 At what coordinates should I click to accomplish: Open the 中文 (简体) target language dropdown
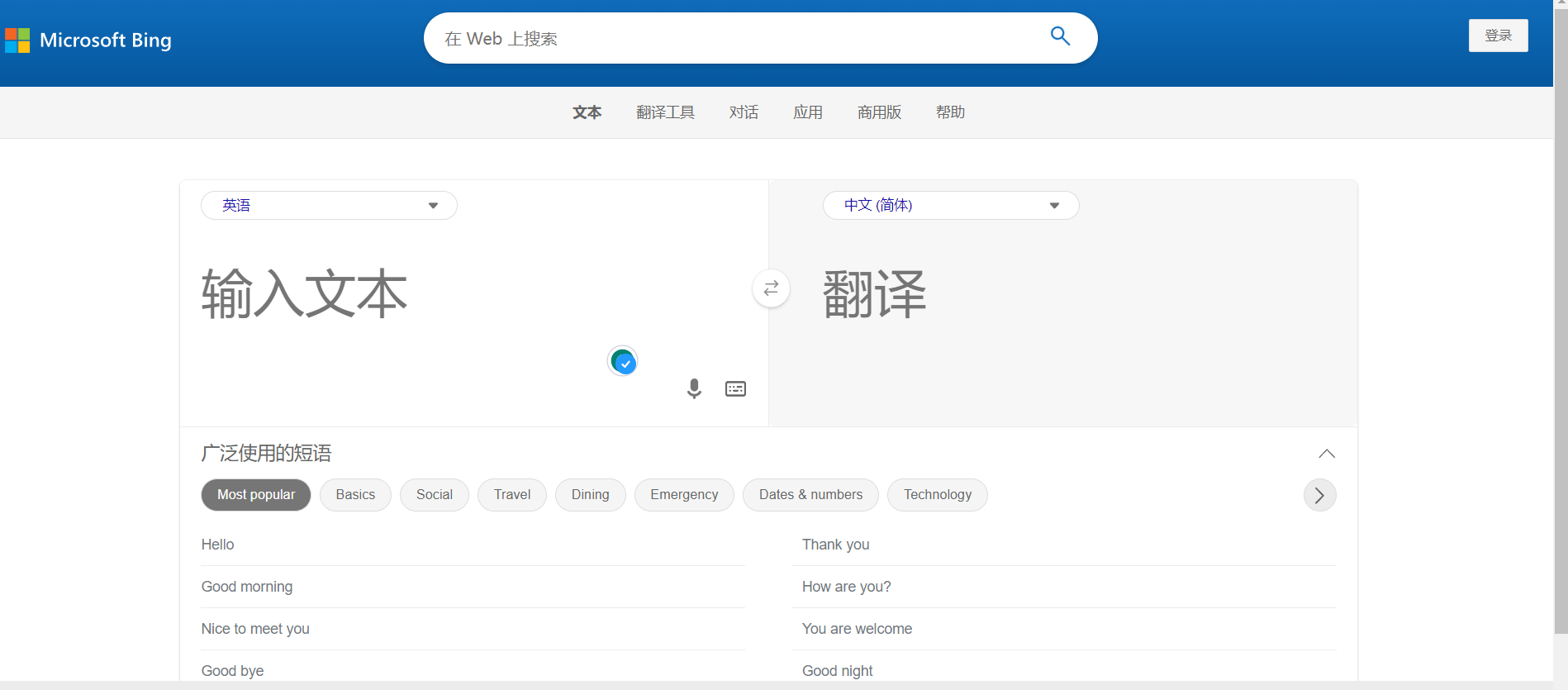click(950, 206)
